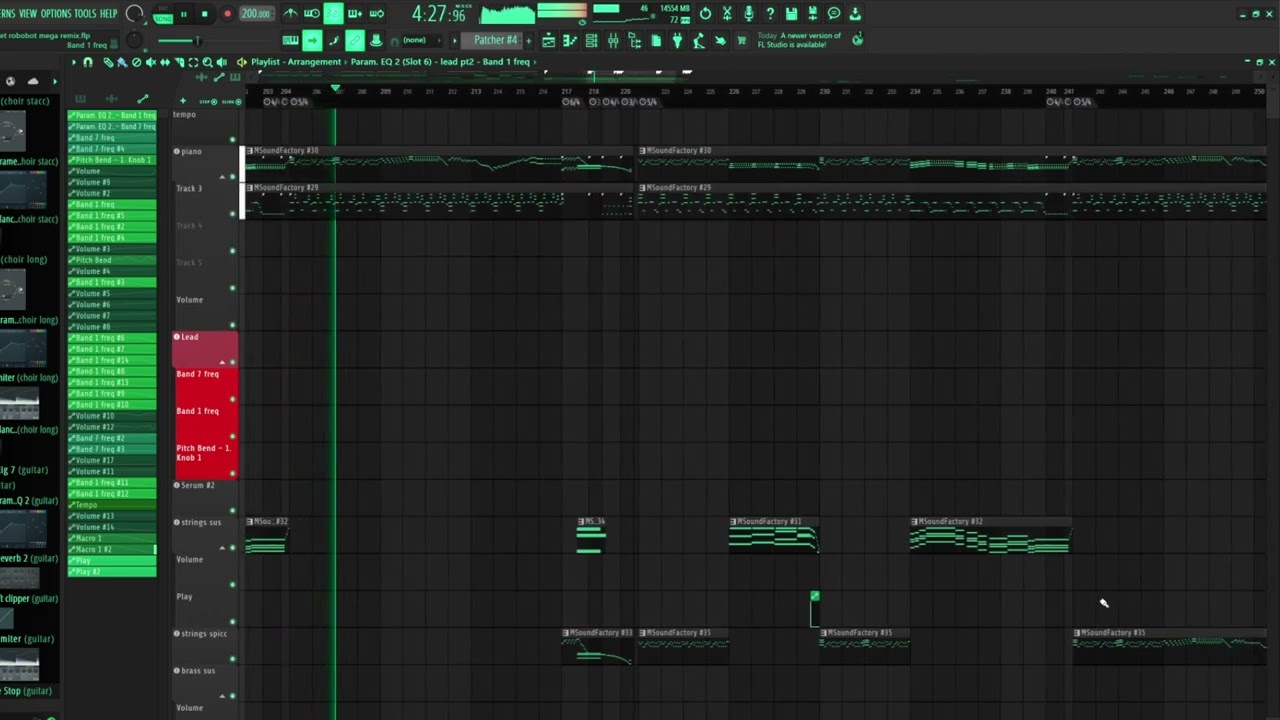Select Tempo automation clip in picker
1280x720 pixels.
(112, 505)
